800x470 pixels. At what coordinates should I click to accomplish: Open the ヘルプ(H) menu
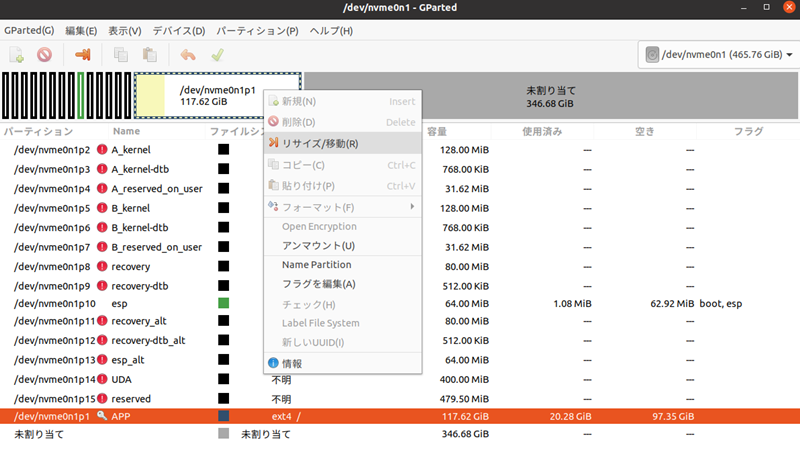(x=331, y=31)
